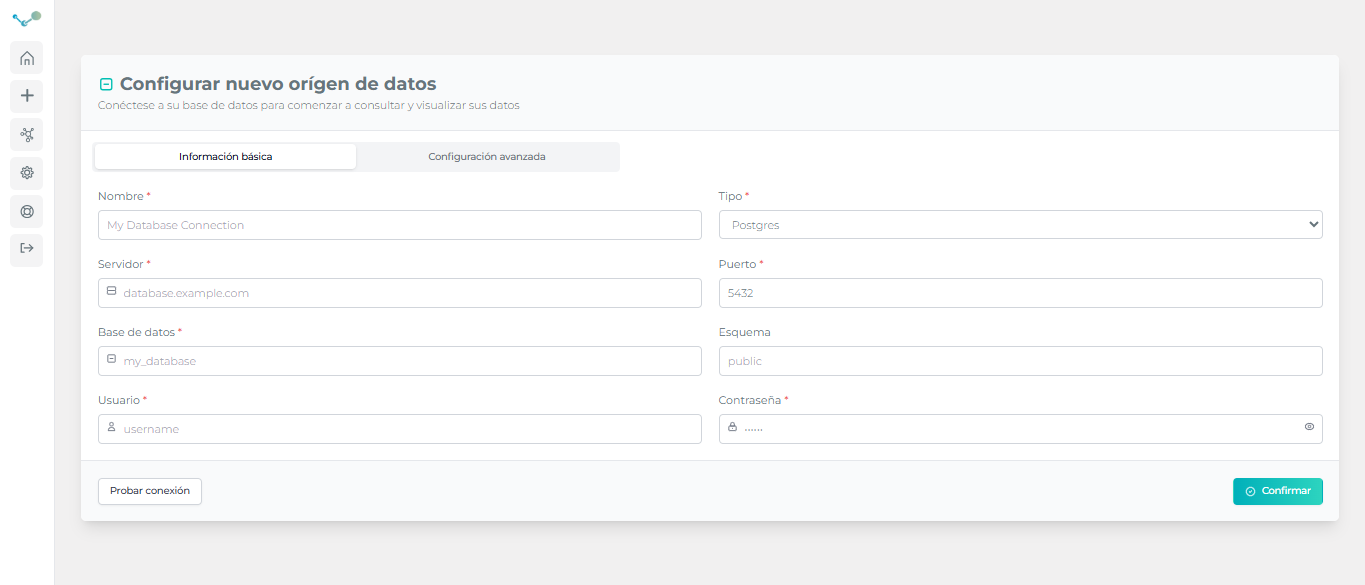Image resolution: width=1365 pixels, height=585 pixels.
Task: Click the Usuario username field
Action: [400, 429]
